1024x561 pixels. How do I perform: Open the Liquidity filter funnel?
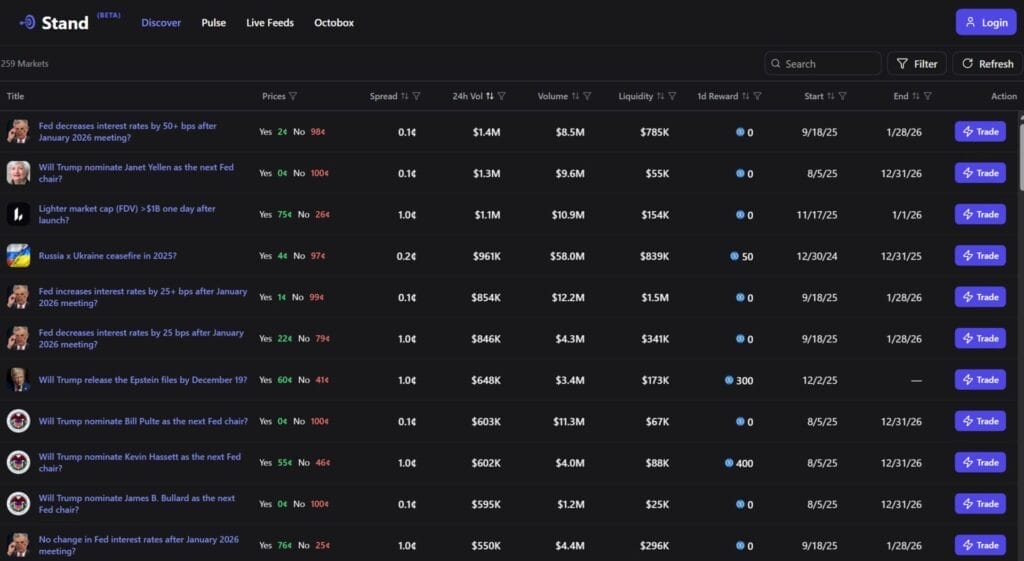tap(672, 96)
